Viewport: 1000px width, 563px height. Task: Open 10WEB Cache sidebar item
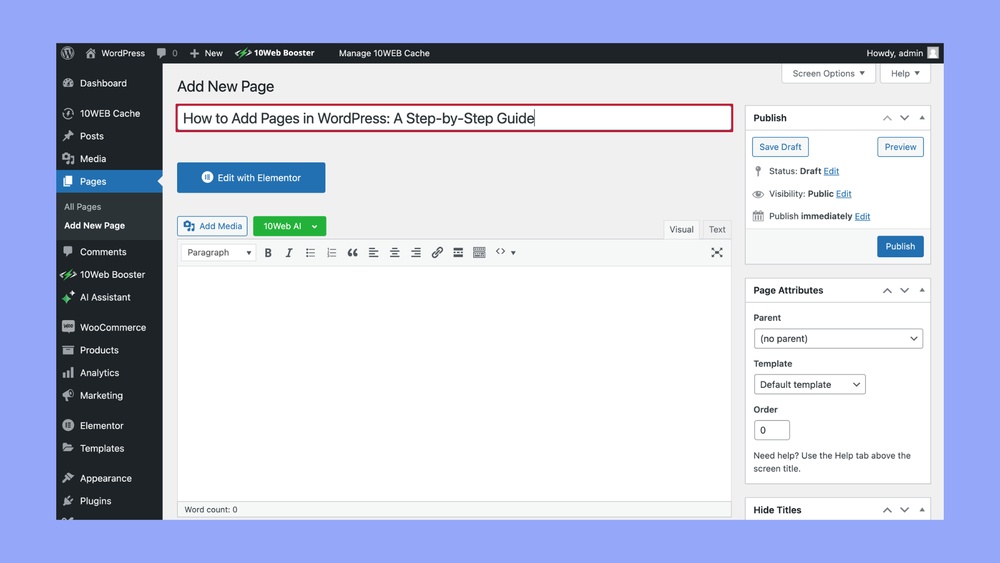(x=109, y=113)
